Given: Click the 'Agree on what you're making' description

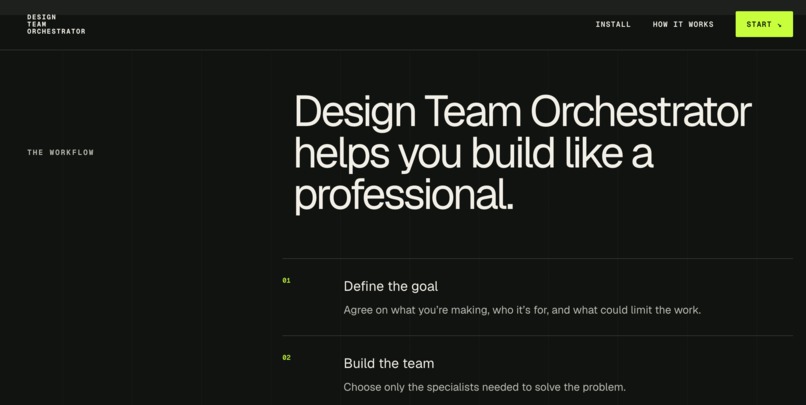Looking at the screenshot, I should pyautogui.click(x=522, y=310).
